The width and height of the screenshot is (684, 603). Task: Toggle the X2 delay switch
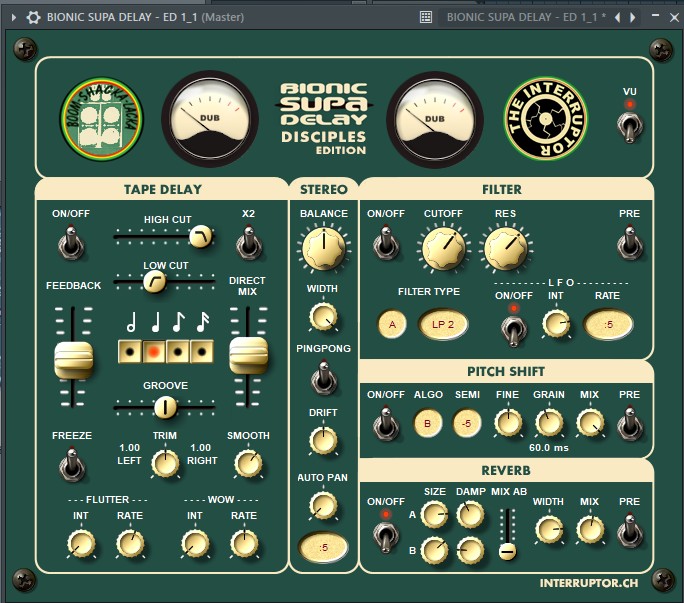[x=249, y=242]
